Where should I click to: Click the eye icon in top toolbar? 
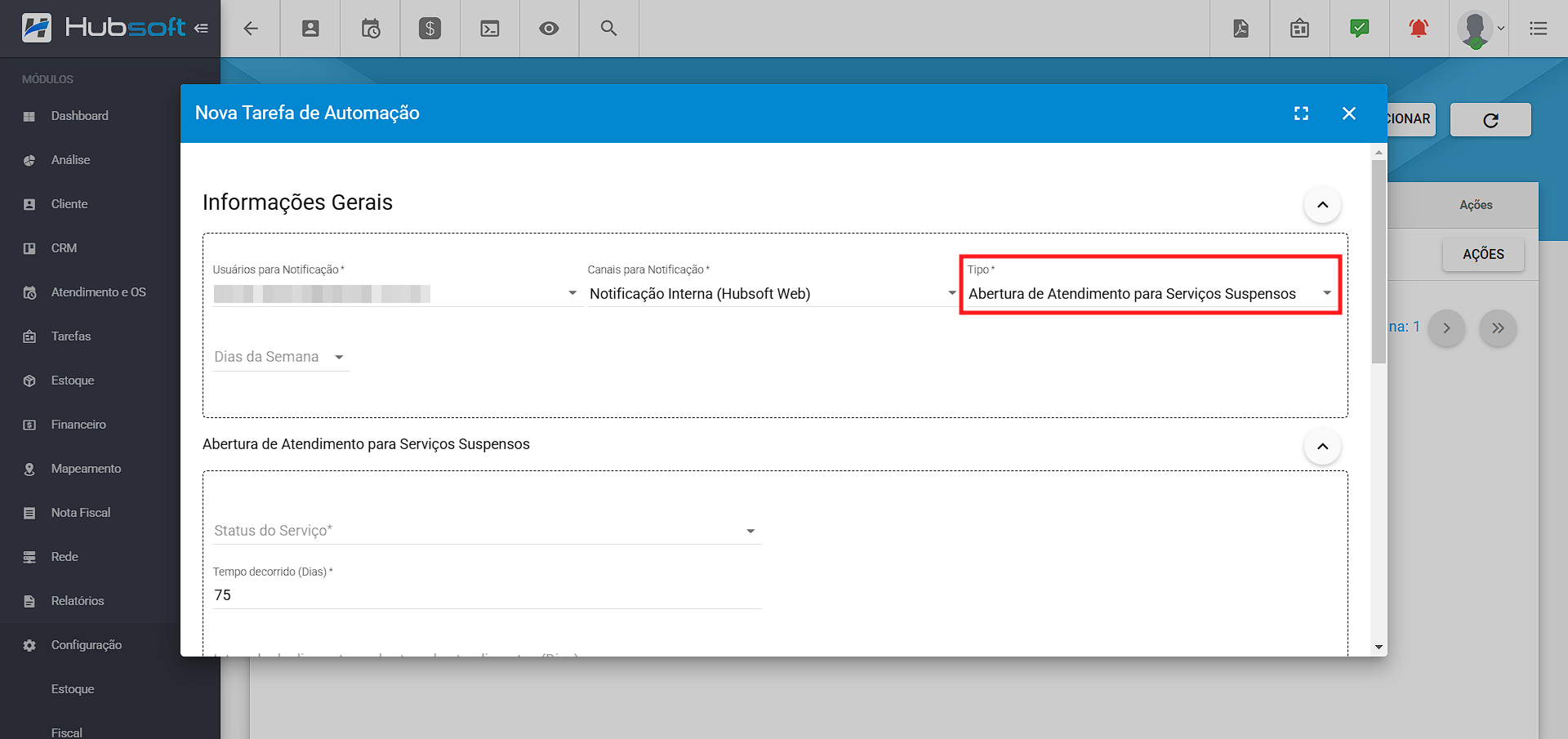pyautogui.click(x=549, y=29)
